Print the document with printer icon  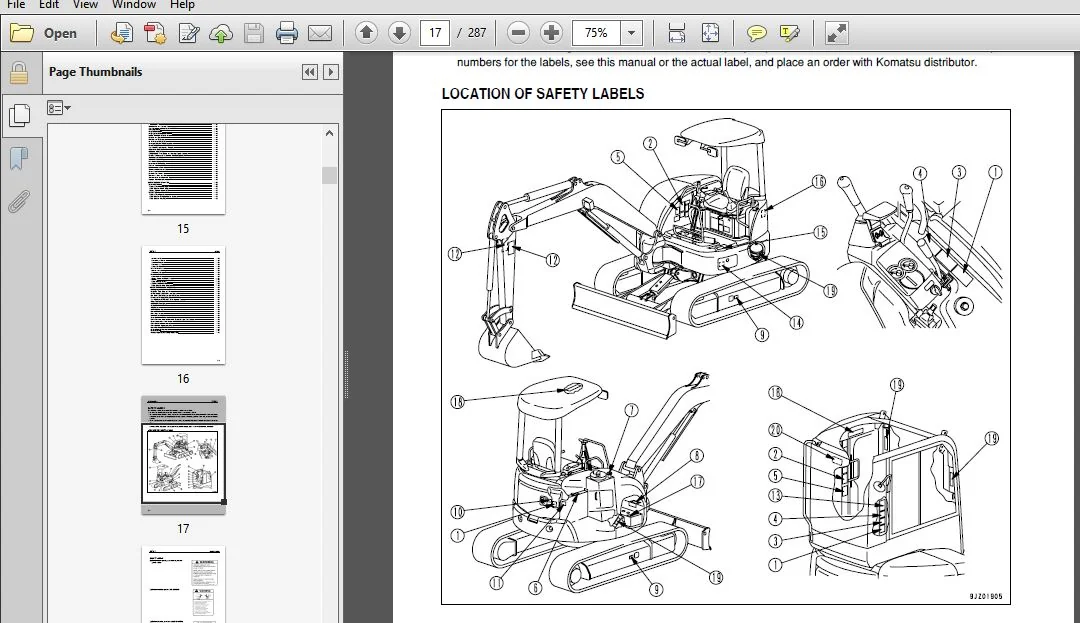pyautogui.click(x=287, y=33)
